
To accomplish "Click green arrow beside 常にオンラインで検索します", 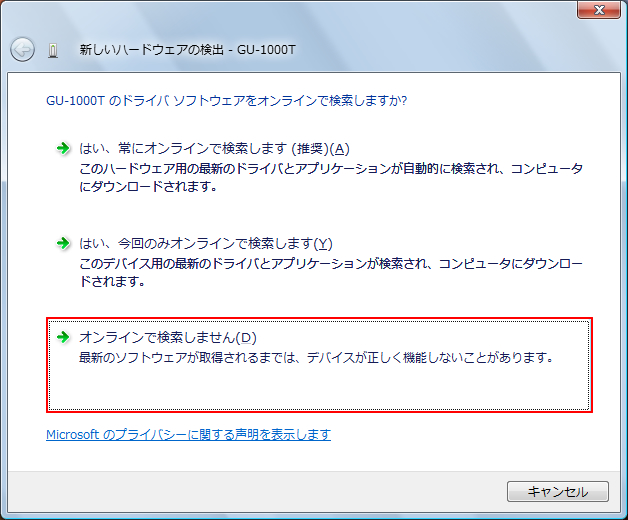I will pos(63,149).
